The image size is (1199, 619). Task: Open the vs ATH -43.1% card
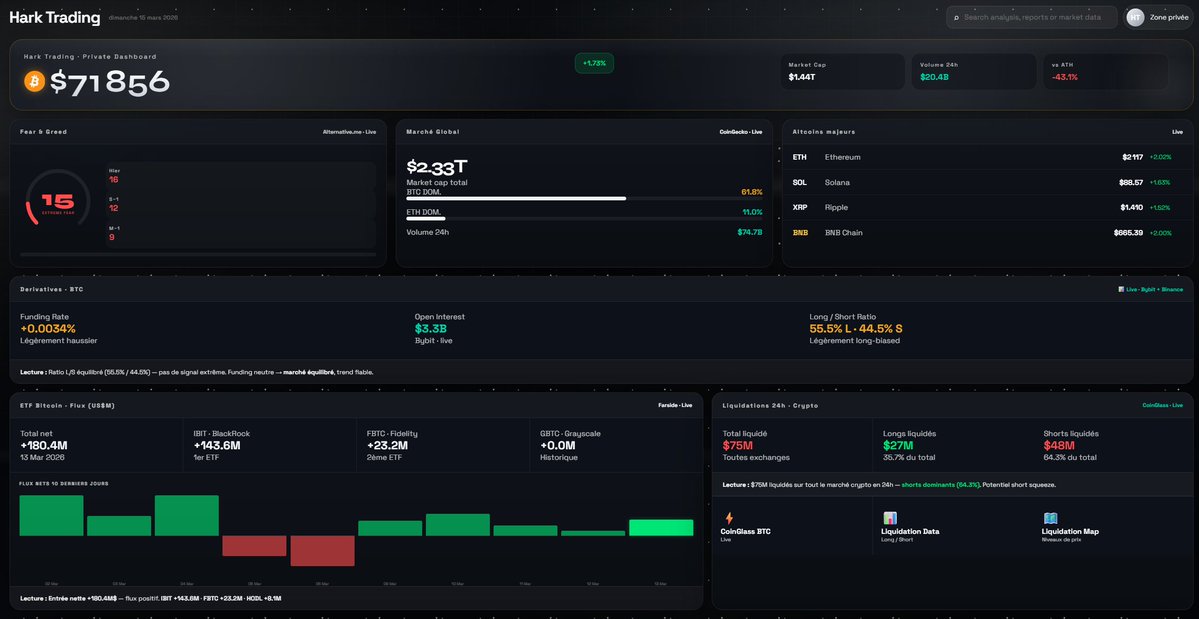1106,72
